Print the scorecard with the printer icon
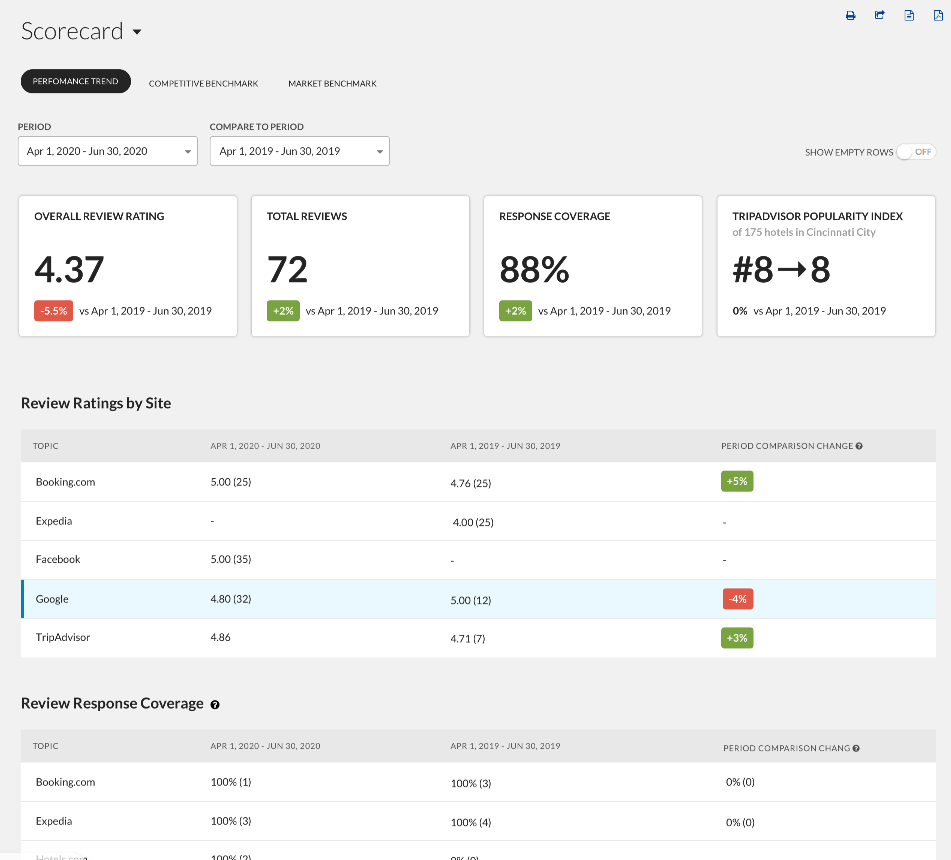This screenshot has width=951, height=860. click(x=850, y=16)
